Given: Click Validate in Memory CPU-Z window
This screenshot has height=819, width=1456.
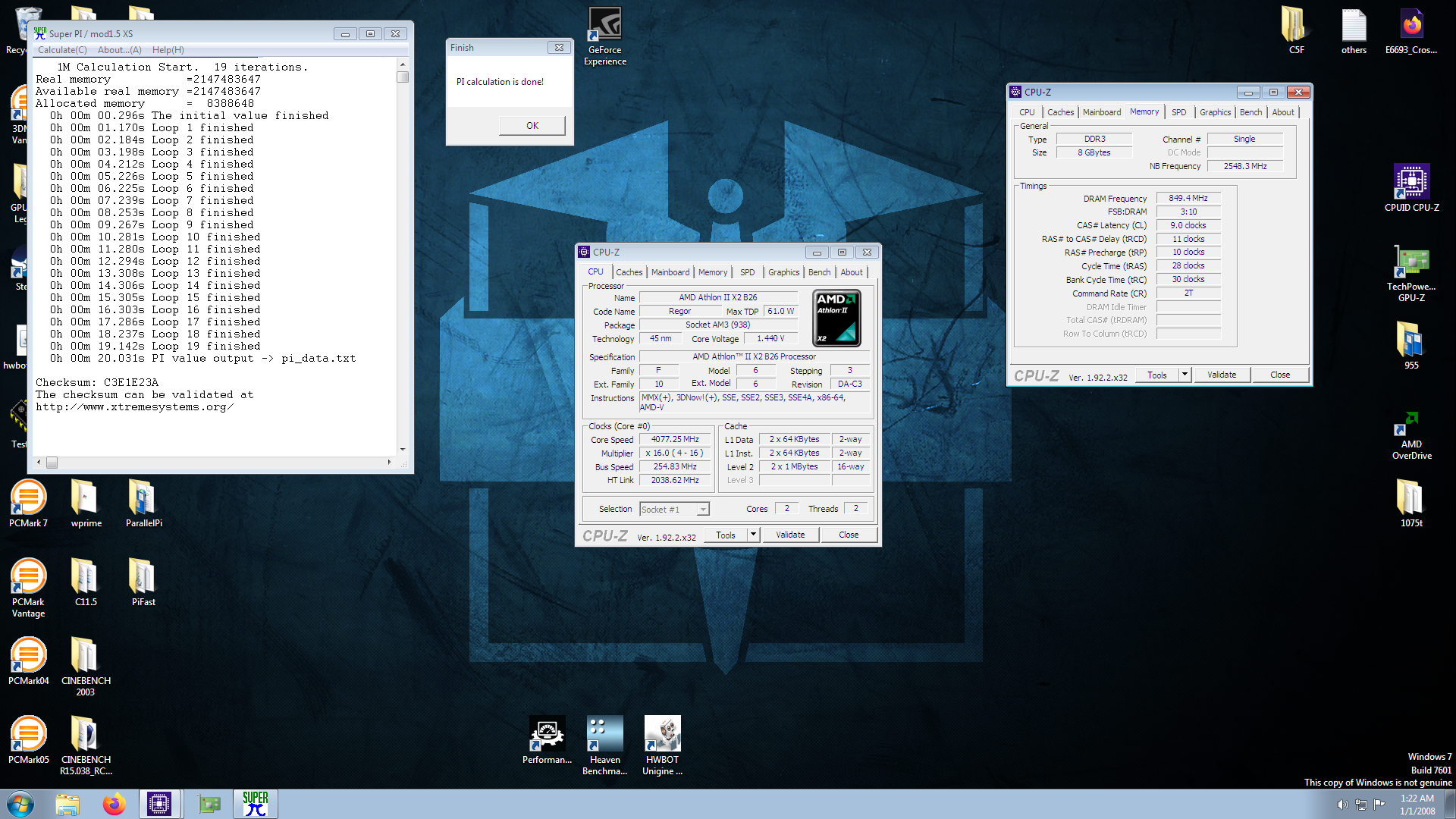Looking at the screenshot, I should [x=1222, y=375].
